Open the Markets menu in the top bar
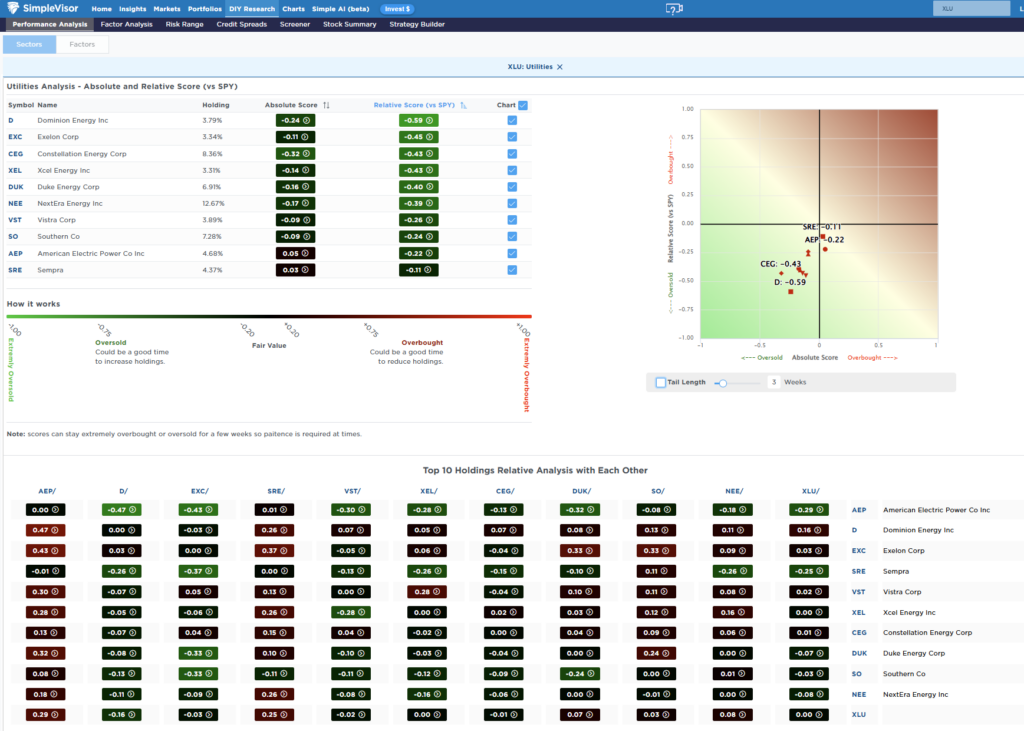 (x=168, y=9)
